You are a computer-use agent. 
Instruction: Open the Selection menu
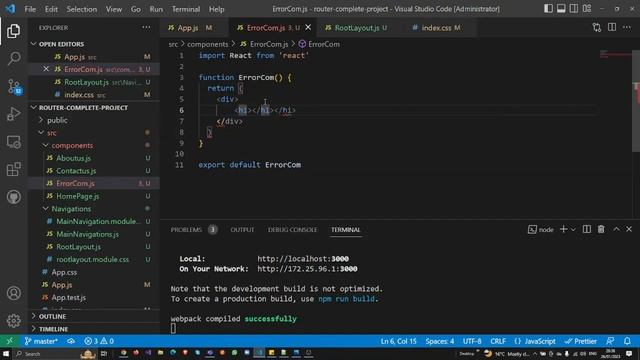click(82, 9)
